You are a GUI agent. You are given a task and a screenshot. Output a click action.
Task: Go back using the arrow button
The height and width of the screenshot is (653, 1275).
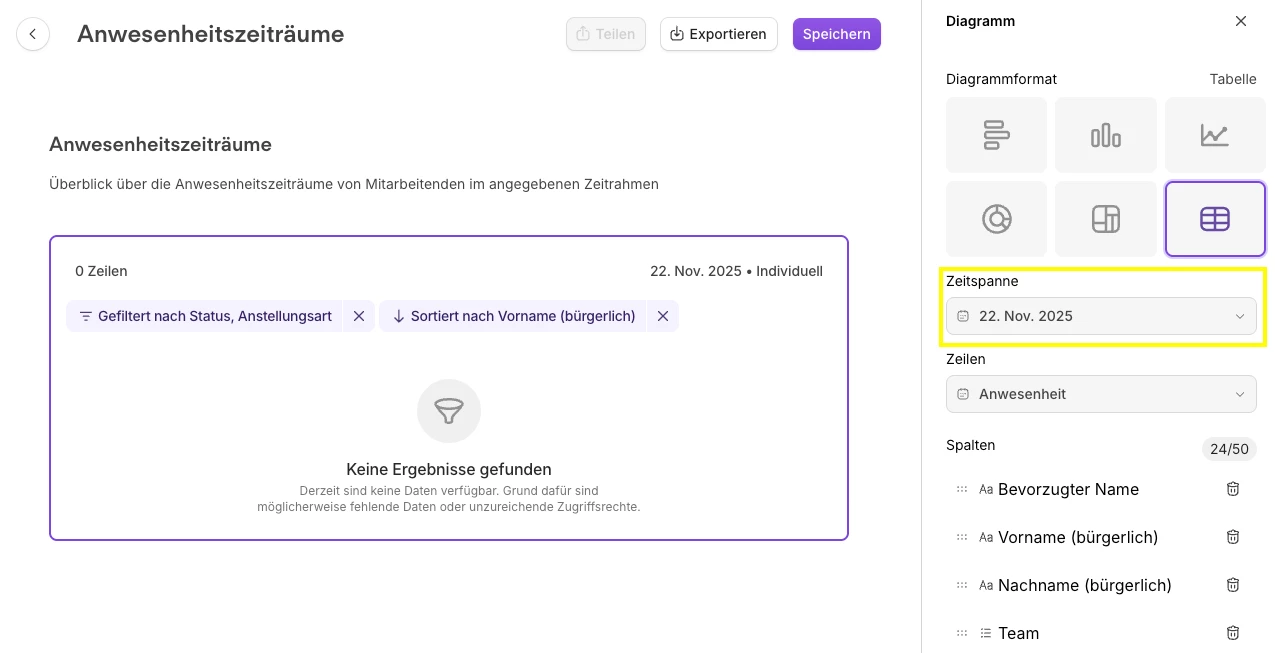(x=33, y=34)
